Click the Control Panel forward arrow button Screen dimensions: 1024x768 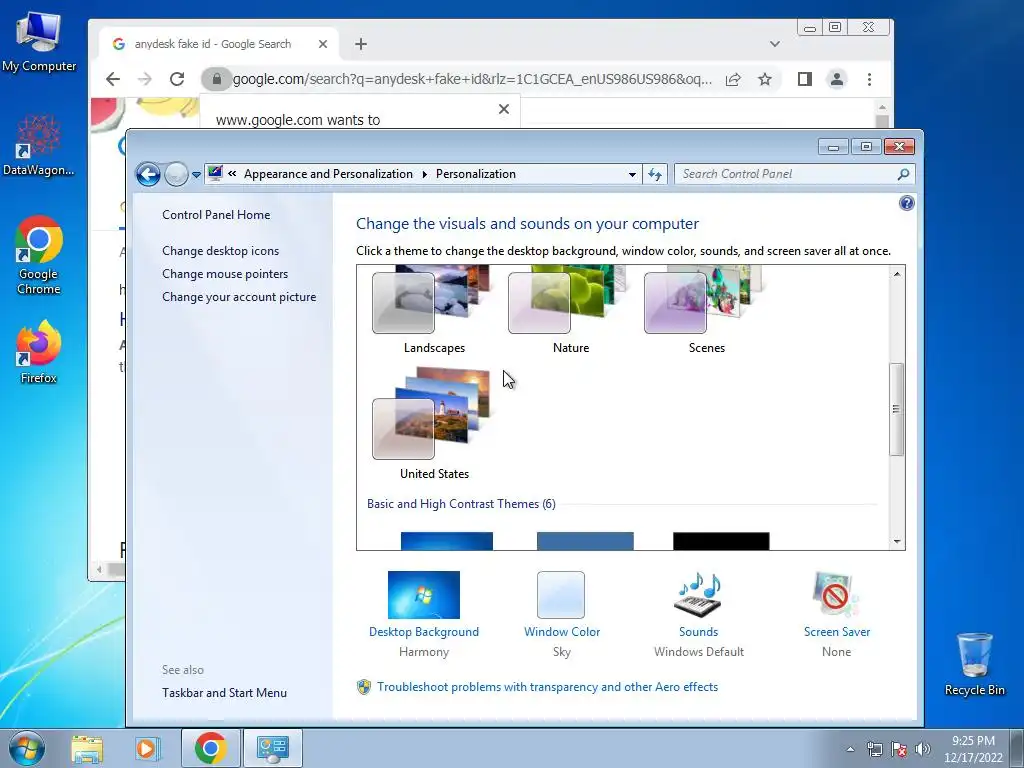176,174
